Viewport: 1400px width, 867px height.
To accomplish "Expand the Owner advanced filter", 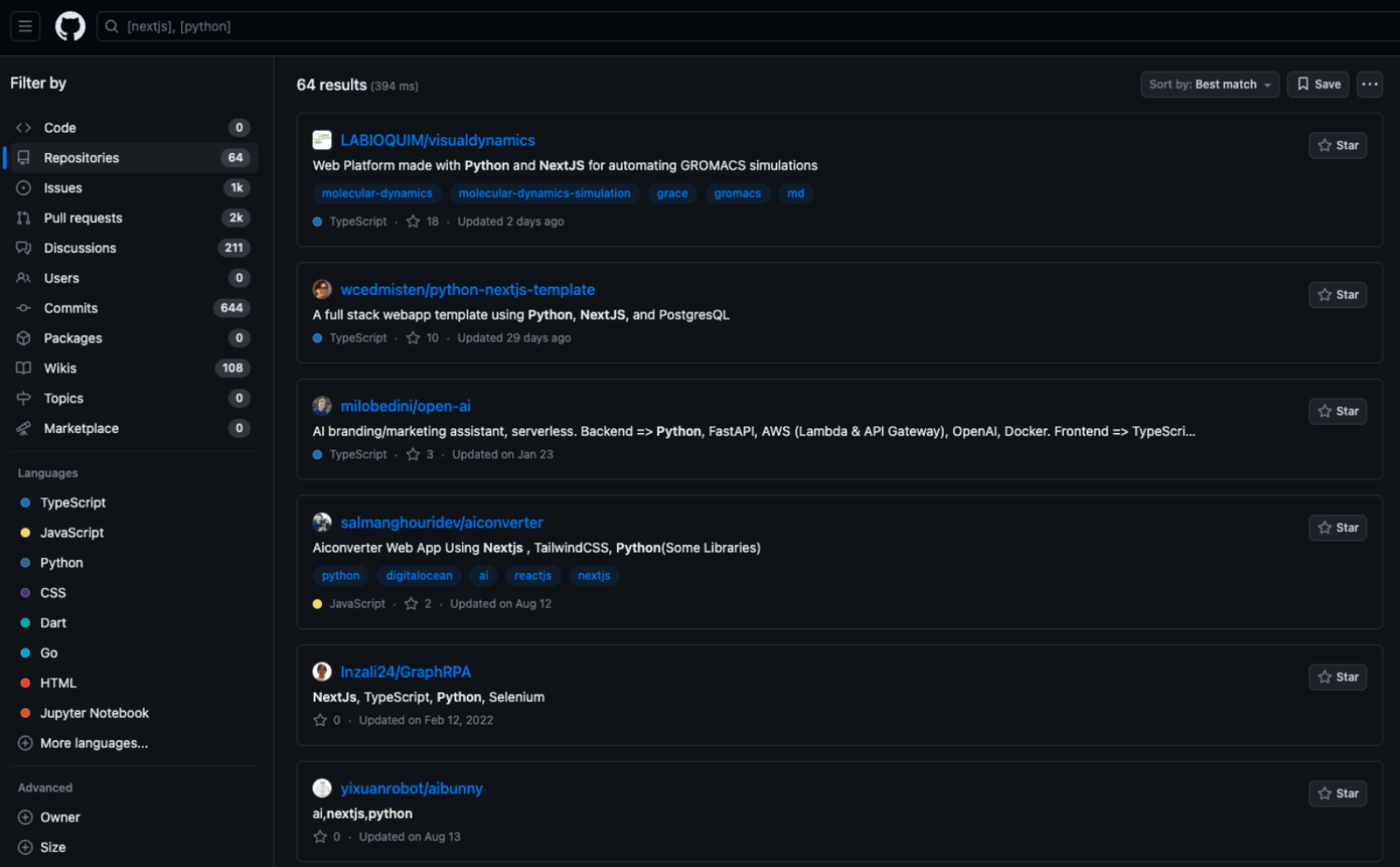I will (x=59, y=817).
